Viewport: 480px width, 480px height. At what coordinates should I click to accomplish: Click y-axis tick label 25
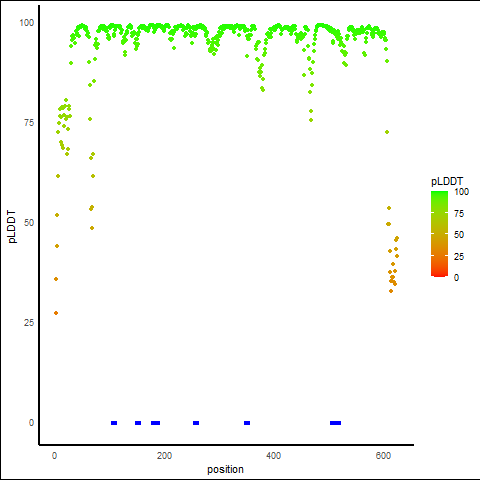point(29,323)
